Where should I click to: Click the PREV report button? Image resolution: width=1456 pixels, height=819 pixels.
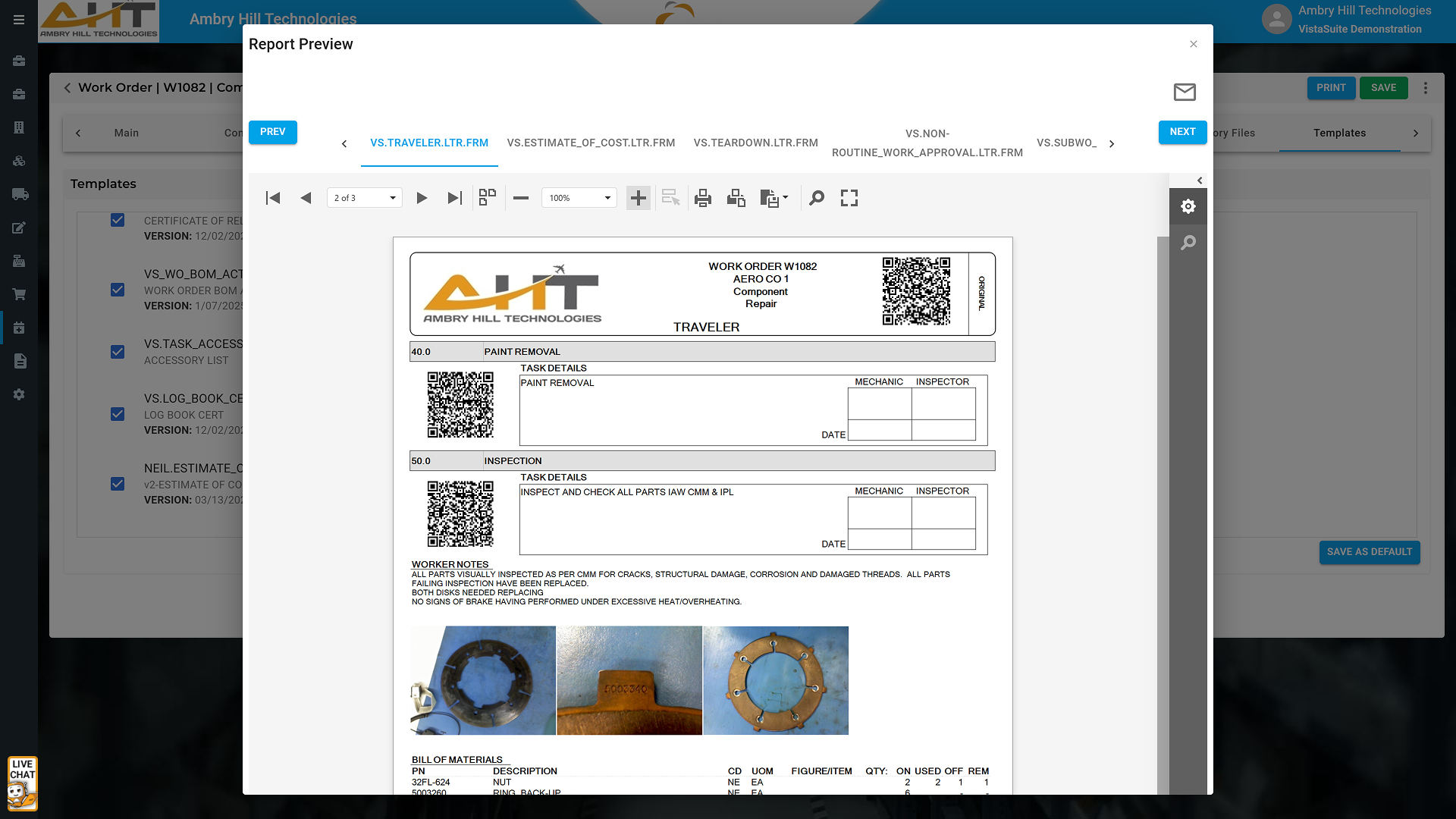point(272,132)
